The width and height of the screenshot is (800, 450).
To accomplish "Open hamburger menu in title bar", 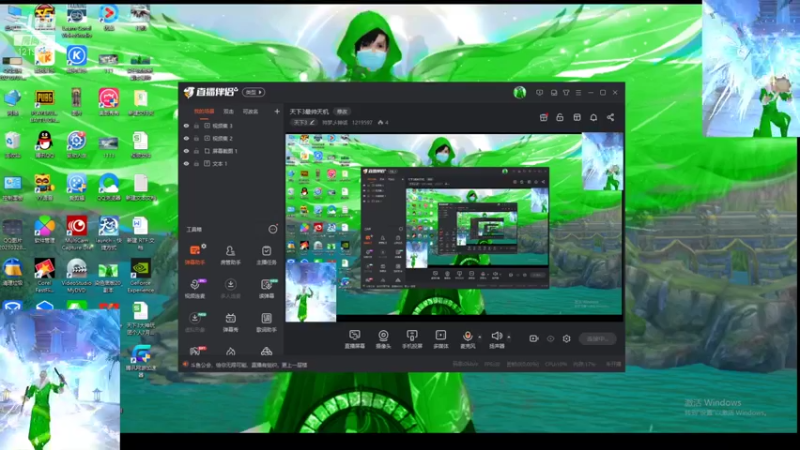I will click(x=578, y=93).
